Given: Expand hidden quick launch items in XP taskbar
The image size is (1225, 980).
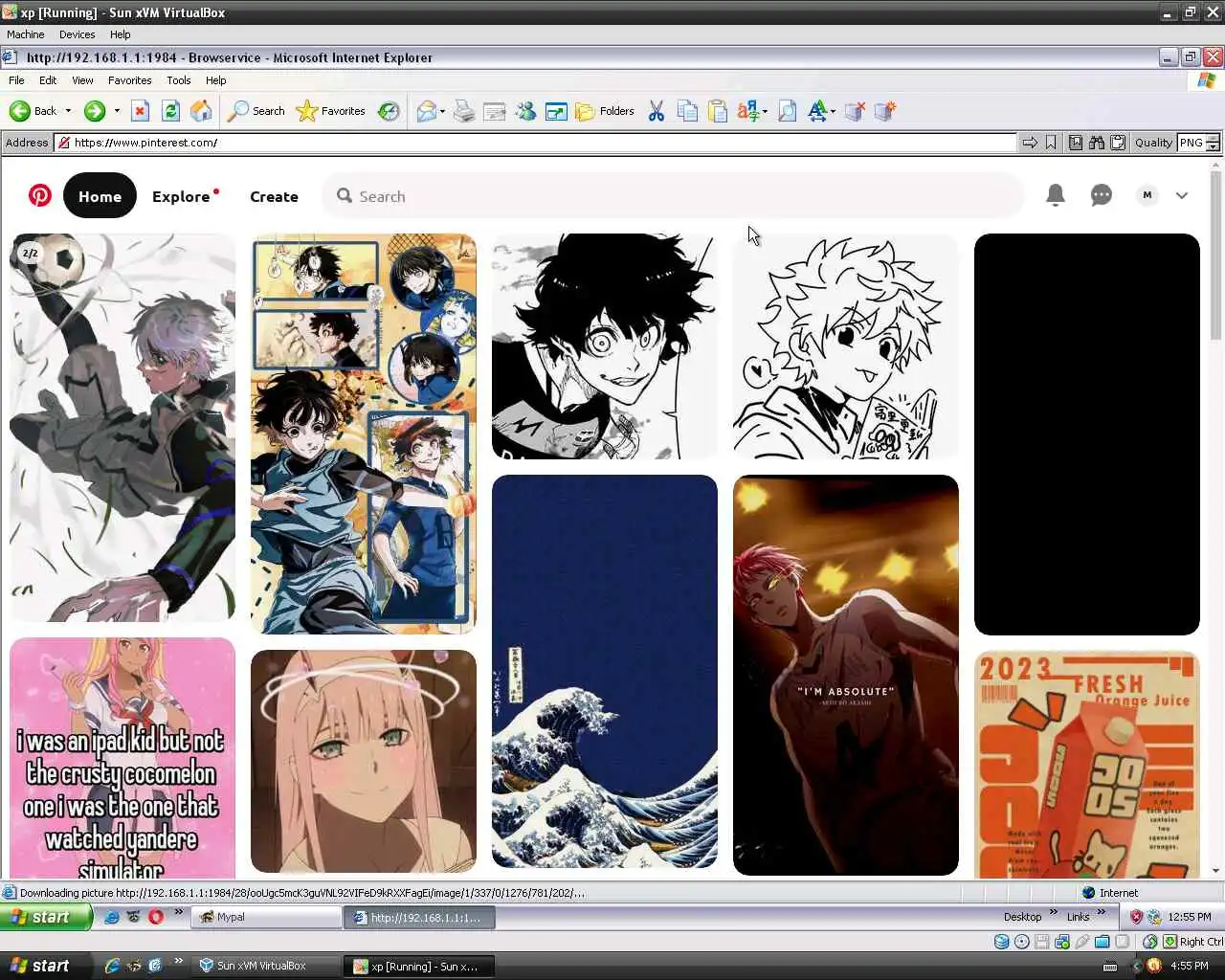Looking at the screenshot, I should click(x=178, y=913).
